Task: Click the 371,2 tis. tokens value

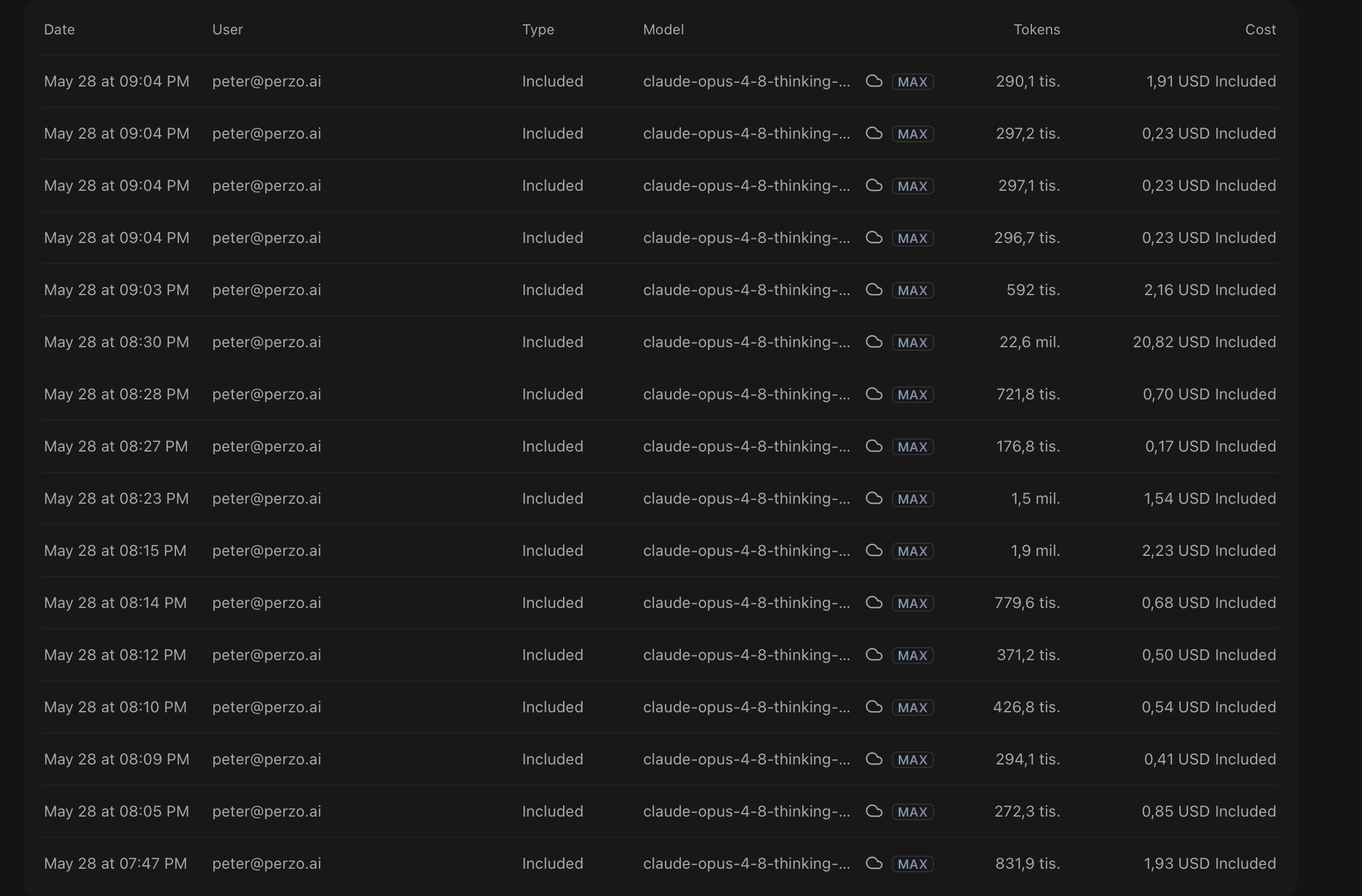Action: [x=1028, y=655]
